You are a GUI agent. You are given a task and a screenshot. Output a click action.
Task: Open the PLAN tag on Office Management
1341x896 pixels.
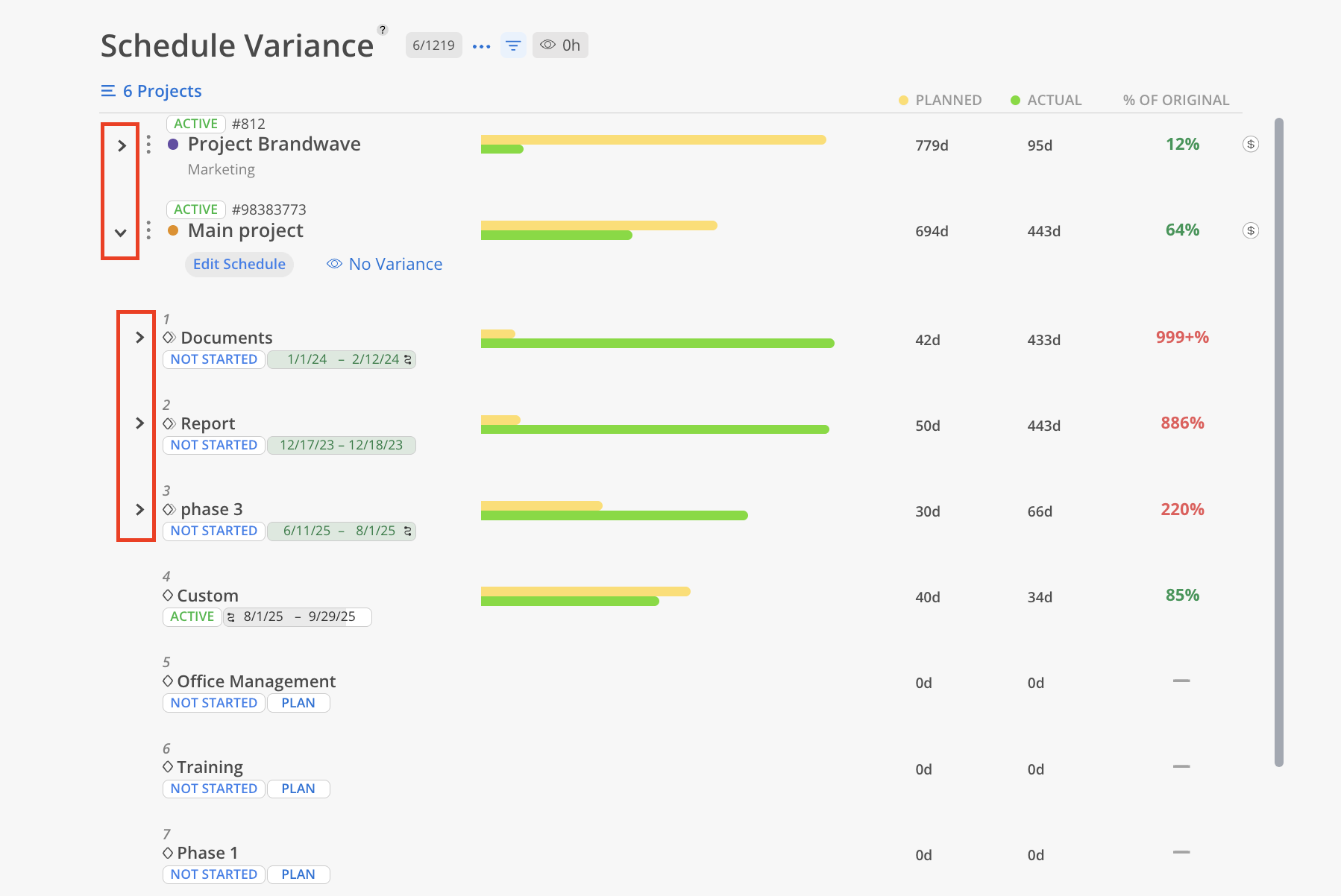pos(298,703)
